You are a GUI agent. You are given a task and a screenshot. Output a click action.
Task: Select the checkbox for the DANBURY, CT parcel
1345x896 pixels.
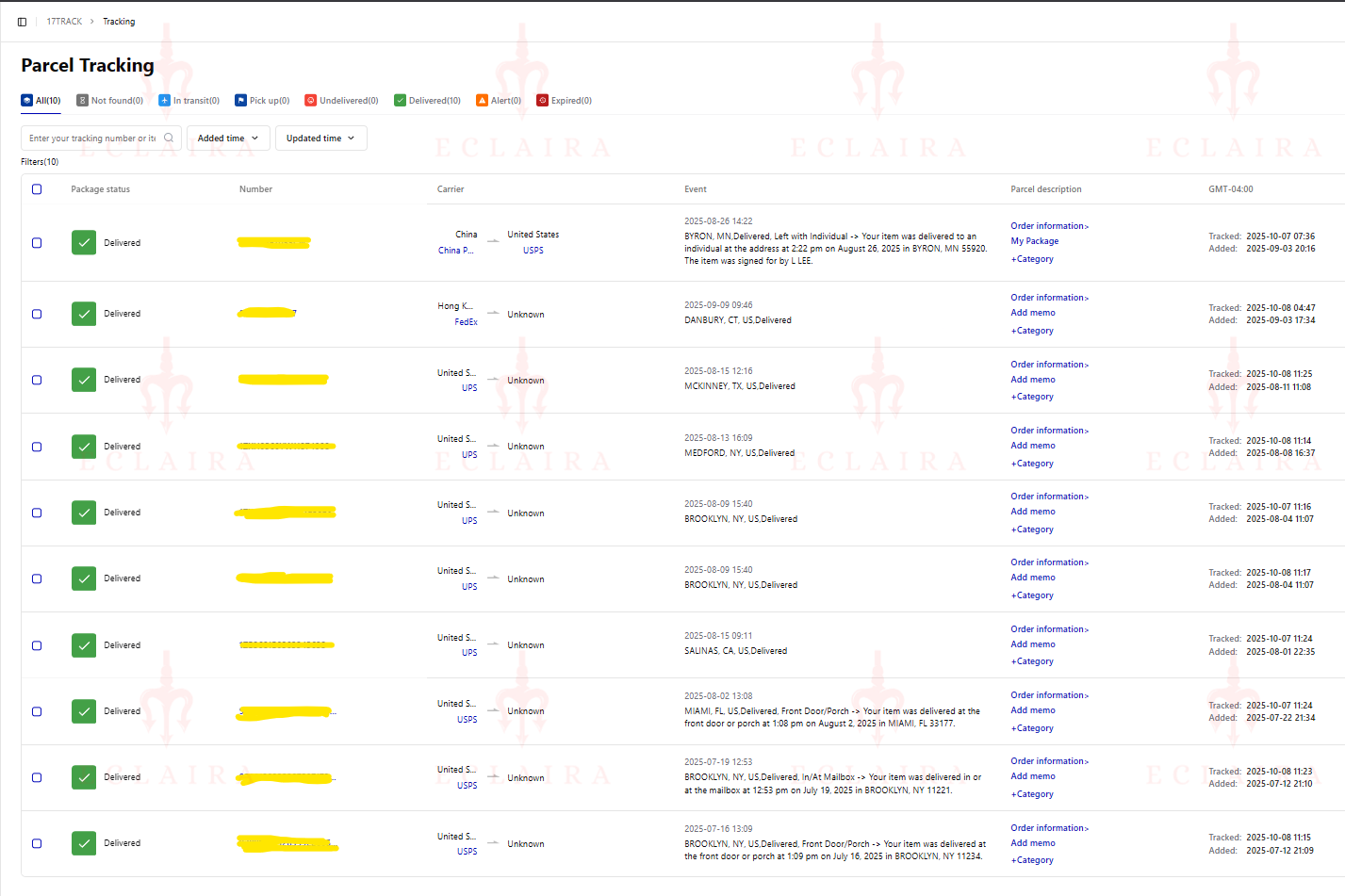pyautogui.click(x=37, y=314)
